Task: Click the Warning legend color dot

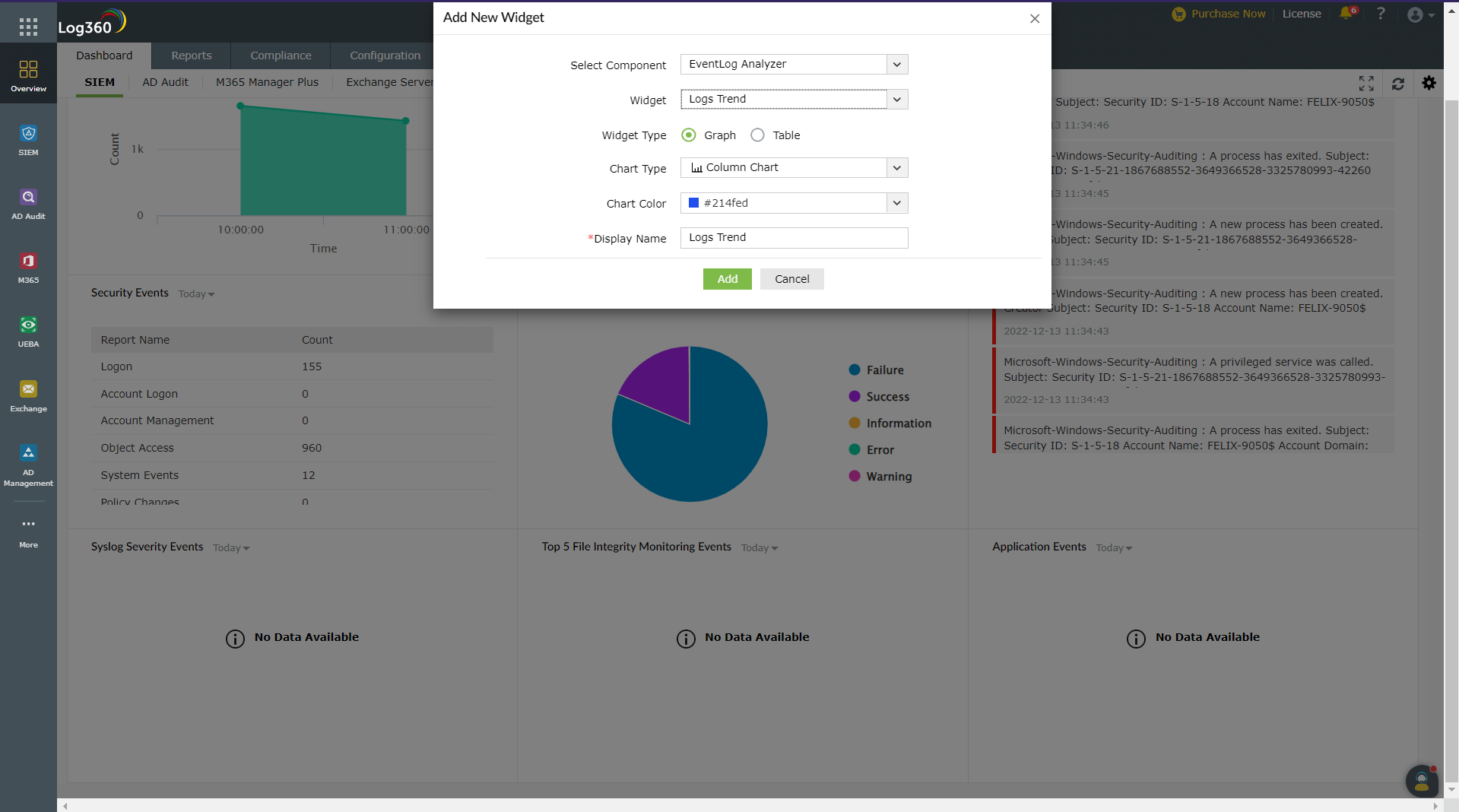Action: pos(855,477)
